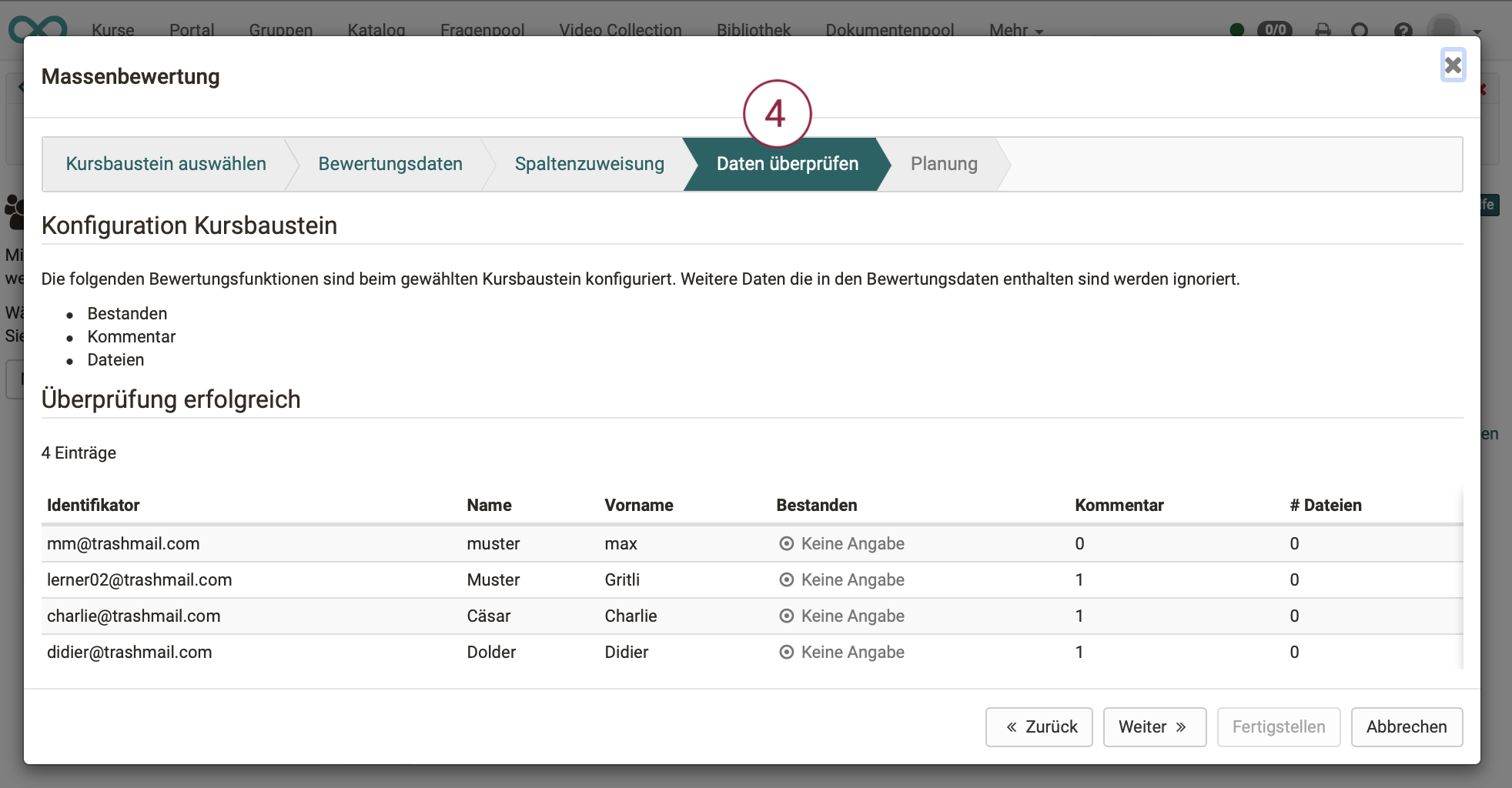Open Fragenpool in the top navigation

tap(482, 30)
